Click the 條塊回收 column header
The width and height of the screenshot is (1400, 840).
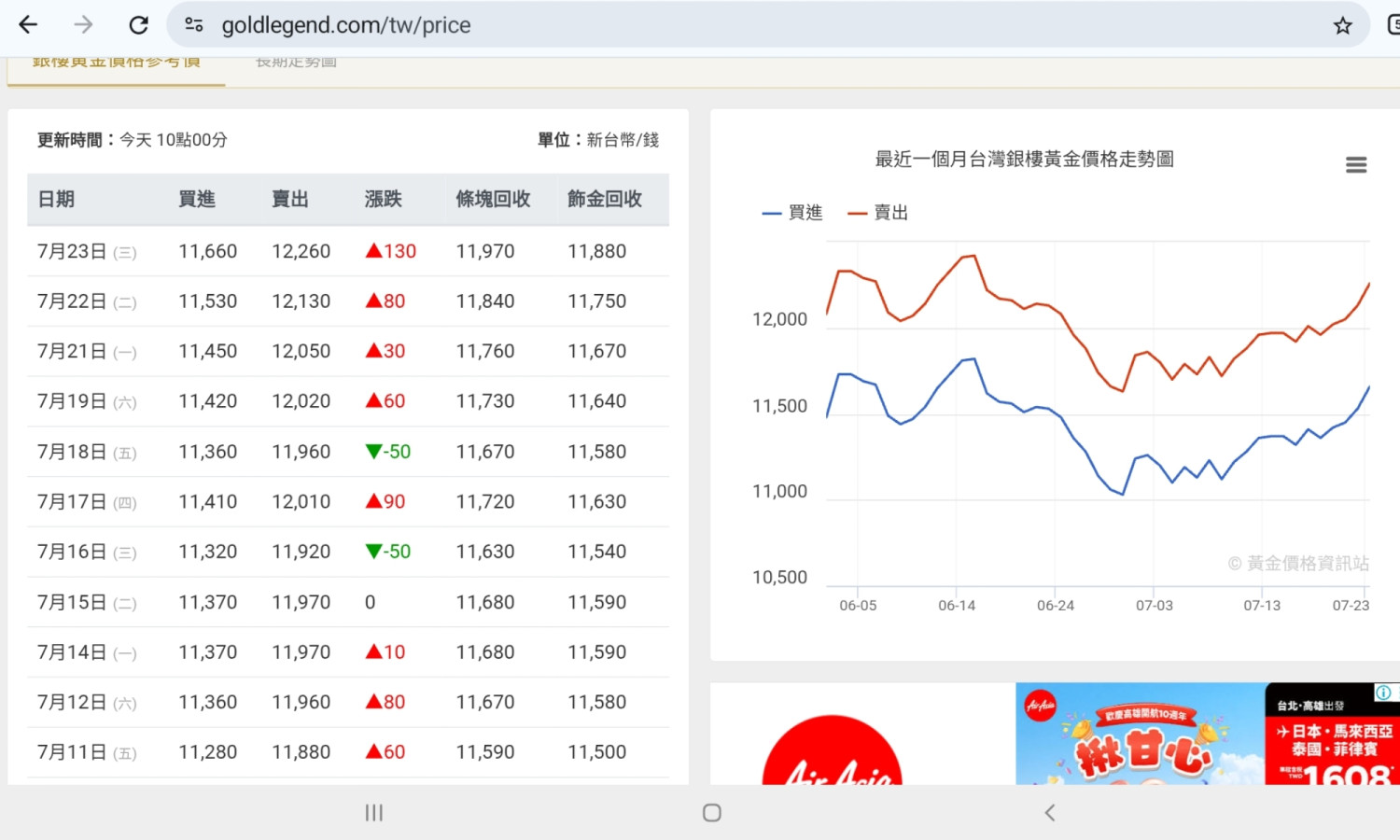(x=493, y=199)
